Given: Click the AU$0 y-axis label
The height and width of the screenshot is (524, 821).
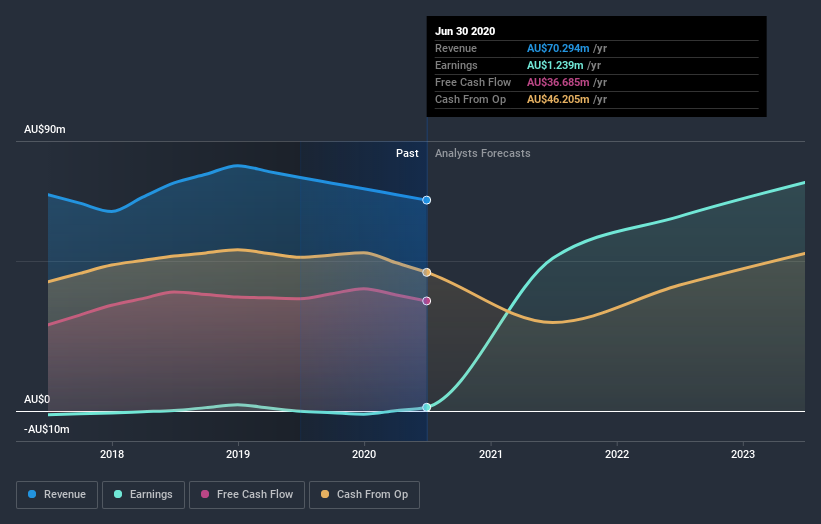Looking at the screenshot, I should [37, 399].
